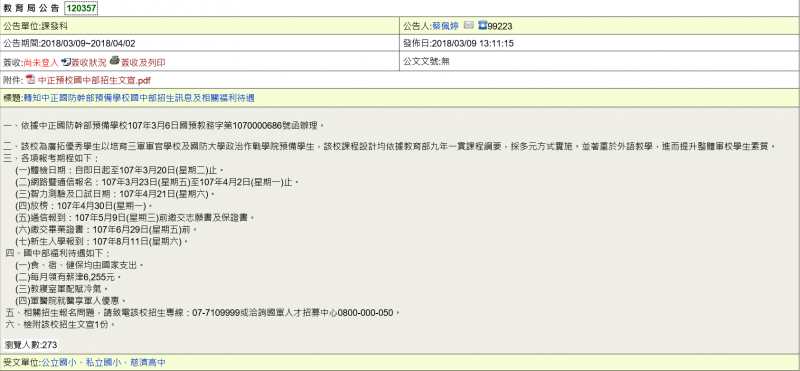
Task: Click the PDF icon beside the attachment
Action: click(31, 79)
